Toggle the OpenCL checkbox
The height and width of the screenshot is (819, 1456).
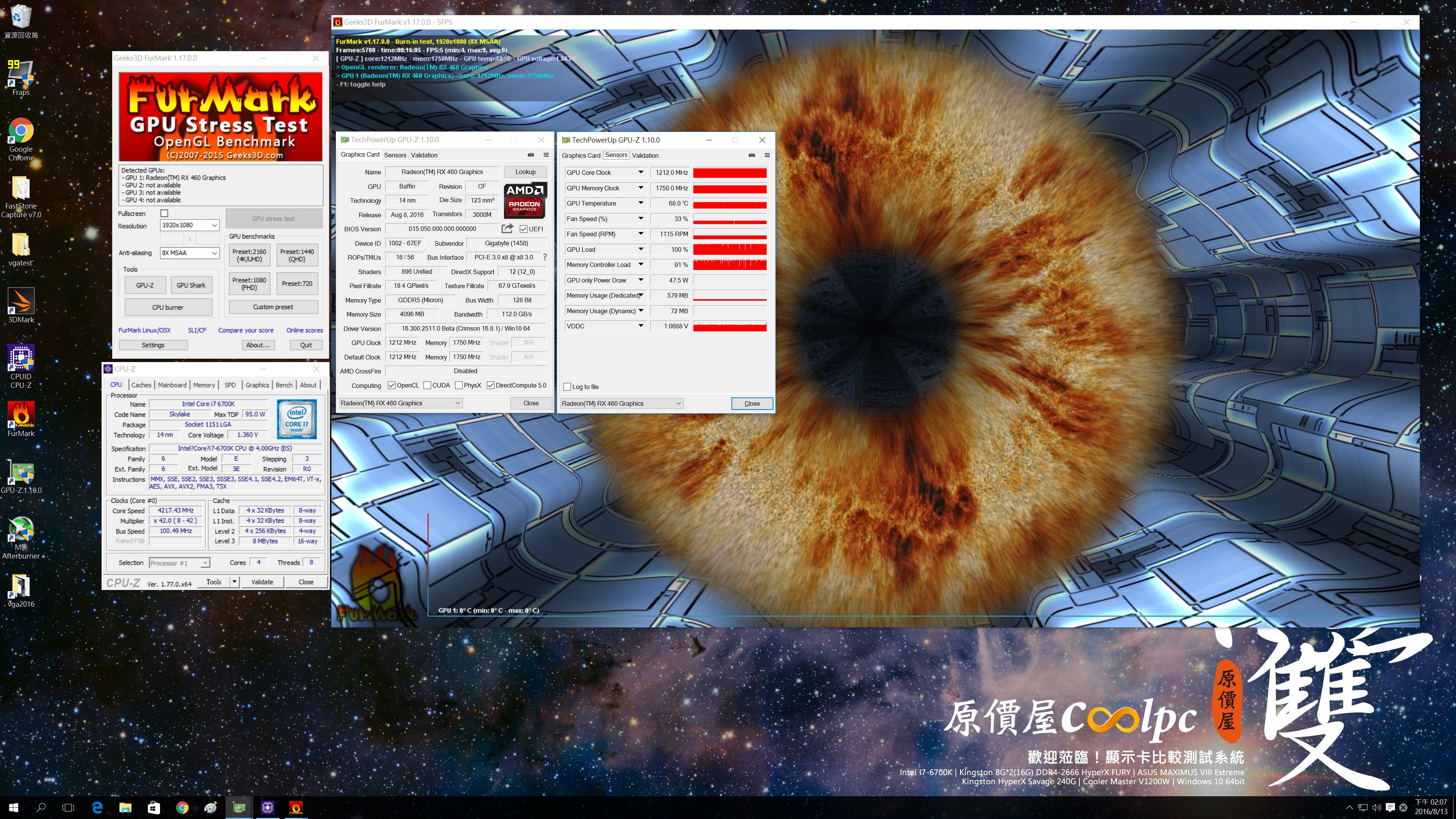391,386
